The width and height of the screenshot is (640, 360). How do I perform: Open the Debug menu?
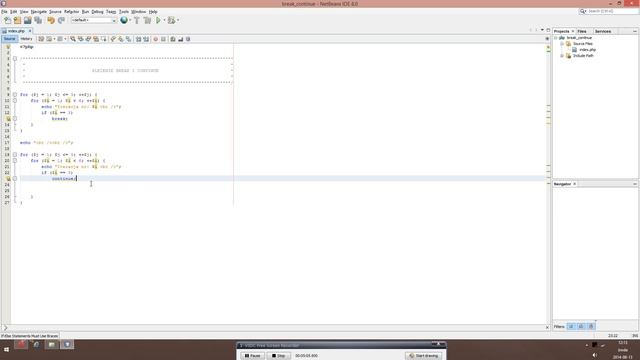pyautogui.click(x=97, y=12)
